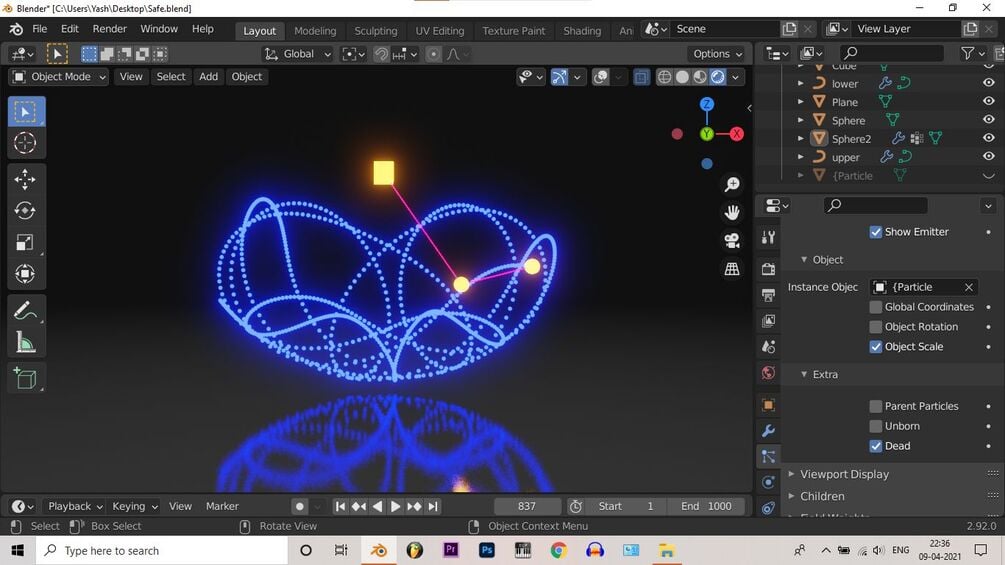Jump to the first frame

click(x=340, y=506)
